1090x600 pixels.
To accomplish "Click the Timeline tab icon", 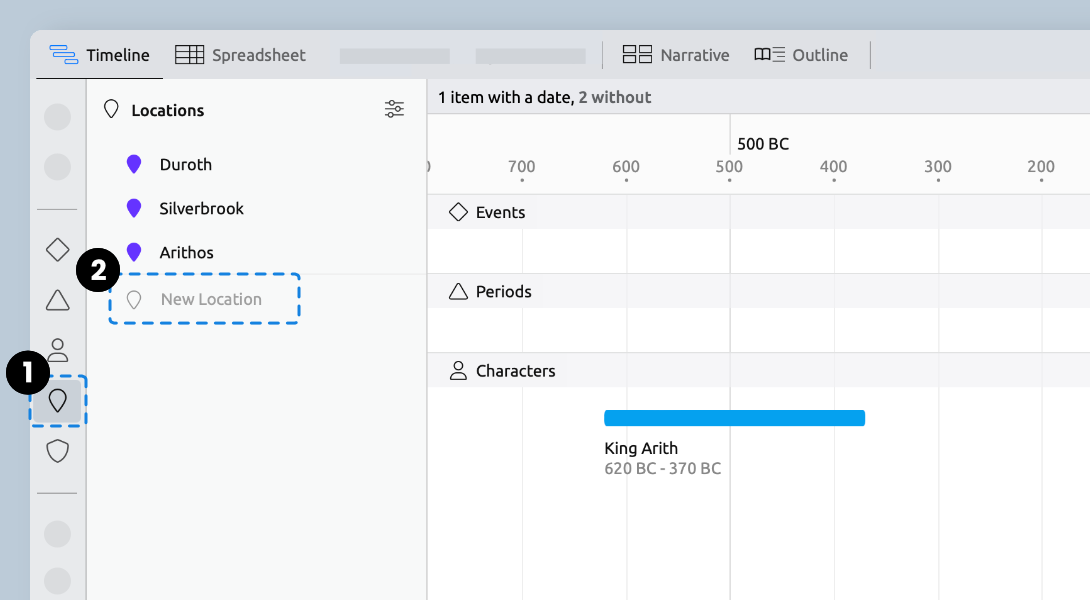I will click(63, 54).
